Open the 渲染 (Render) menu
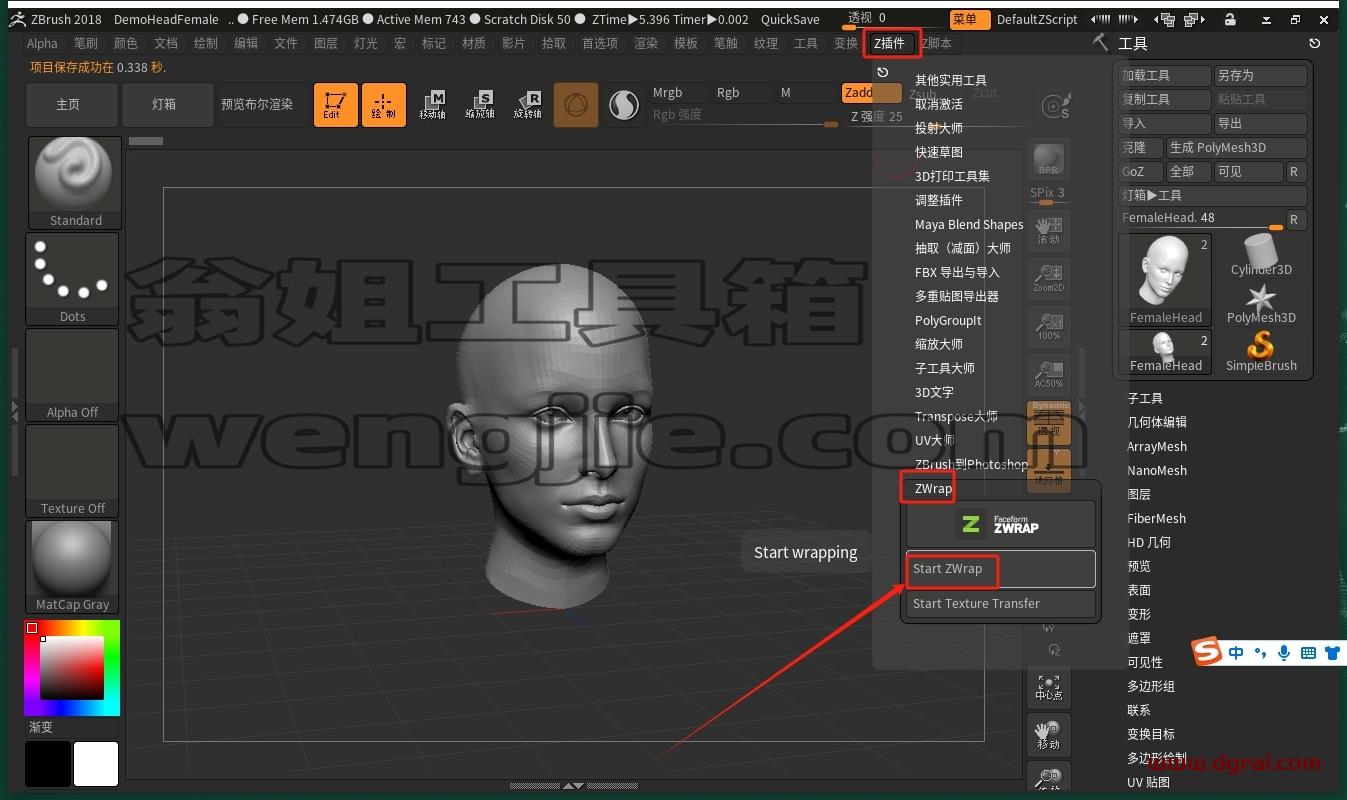1347x800 pixels. pyautogui.click(x=646, y=43)
